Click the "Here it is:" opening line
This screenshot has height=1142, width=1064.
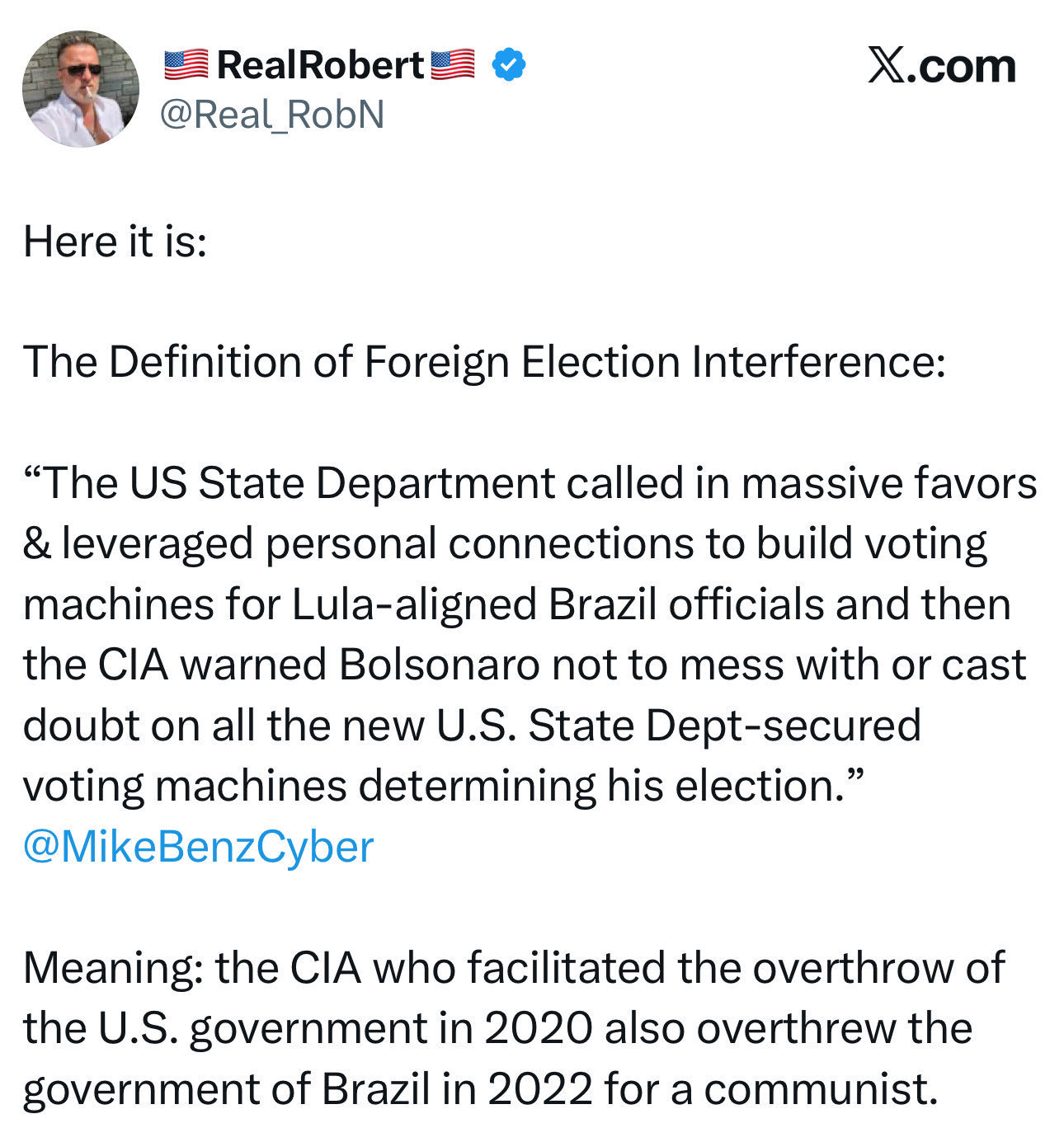[115, 242]
